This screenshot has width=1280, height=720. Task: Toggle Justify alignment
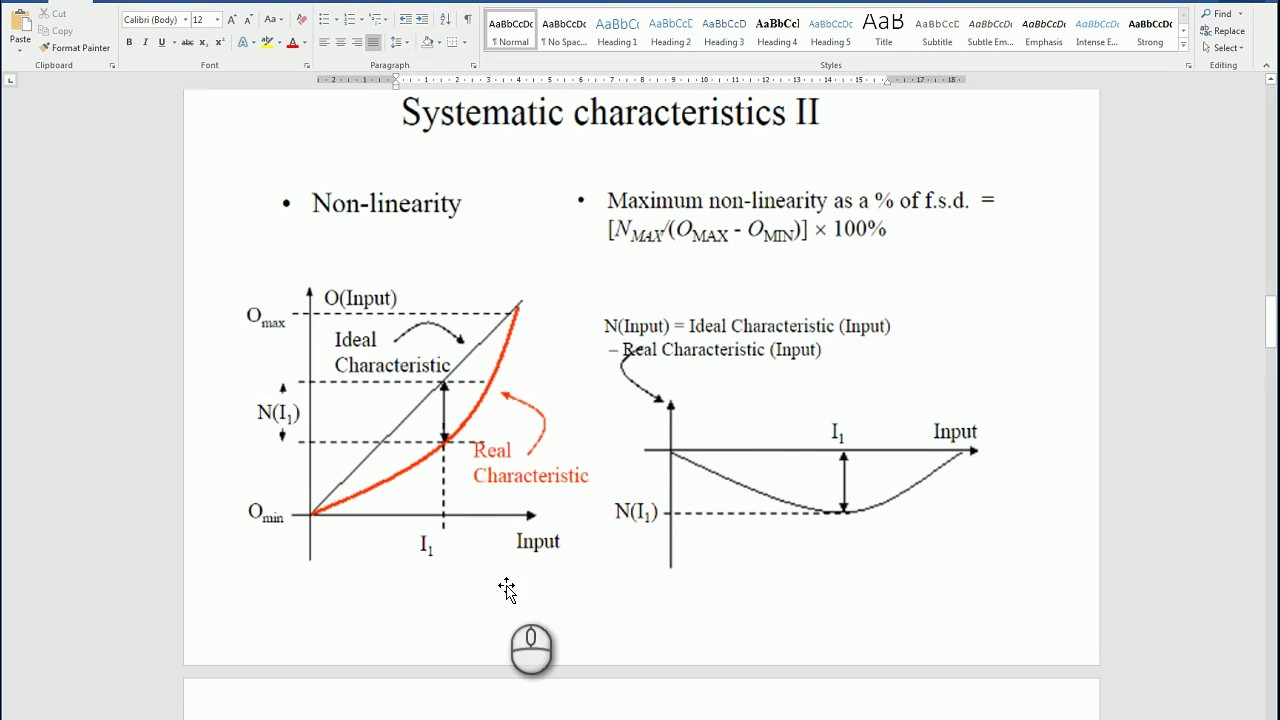[373, 43]
